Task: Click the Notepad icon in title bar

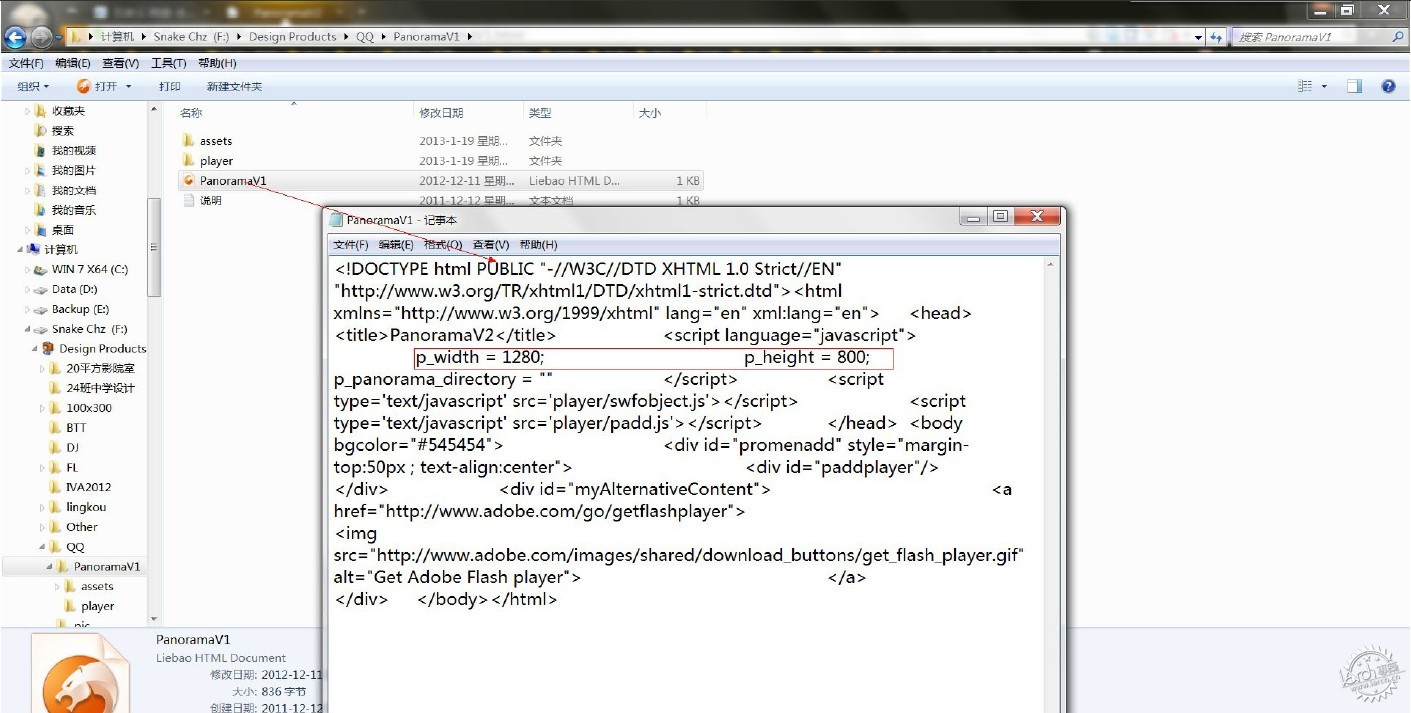Action: 337,220
